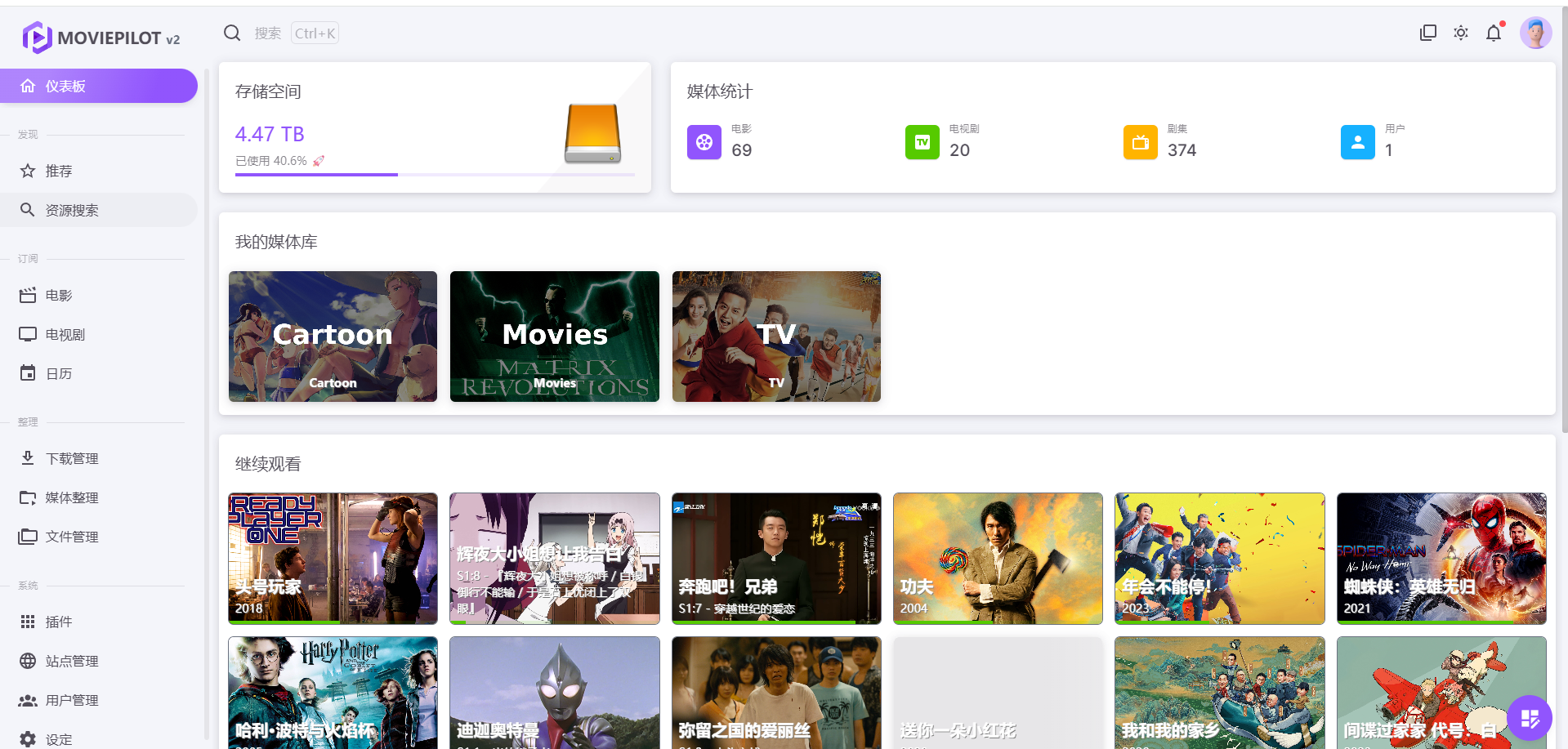Screen dimensions: 1568x749
Task: Open the notifications bell icon
Action: pyautogui.click(x=1494, y=33)
